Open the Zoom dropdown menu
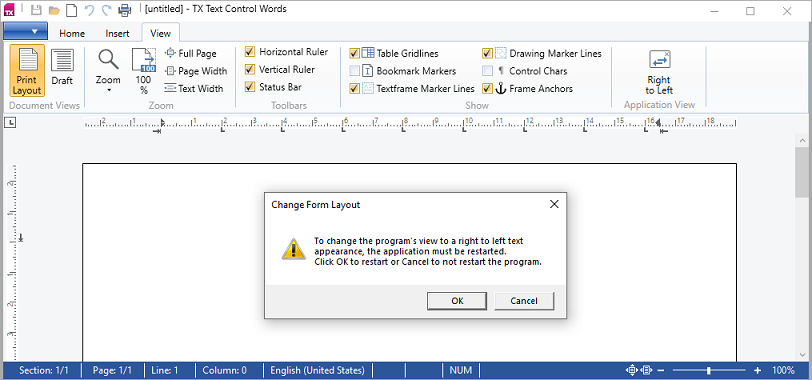The image size is (812, 380). [x=108, y=71]
